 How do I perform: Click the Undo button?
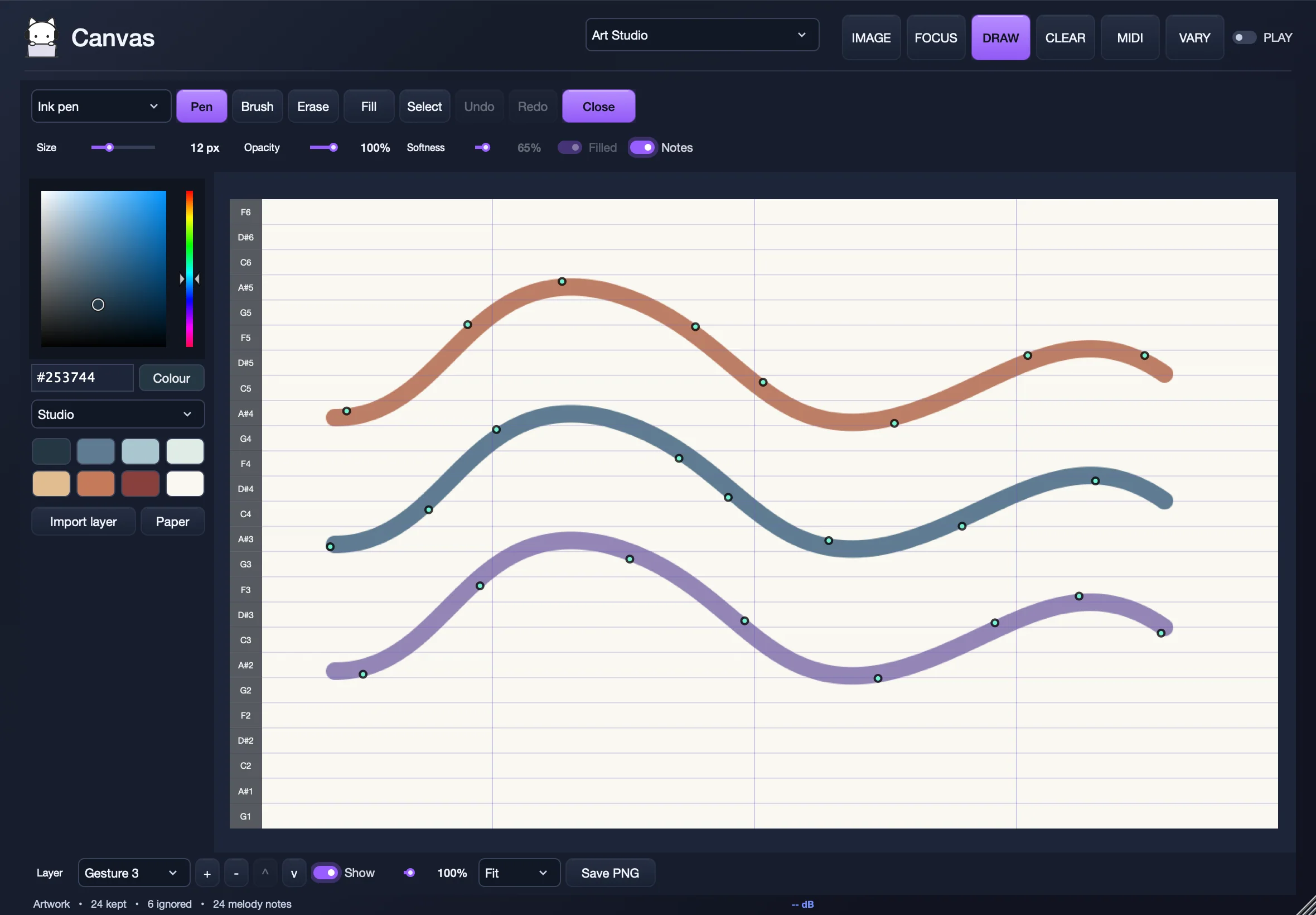click(479, 107)
